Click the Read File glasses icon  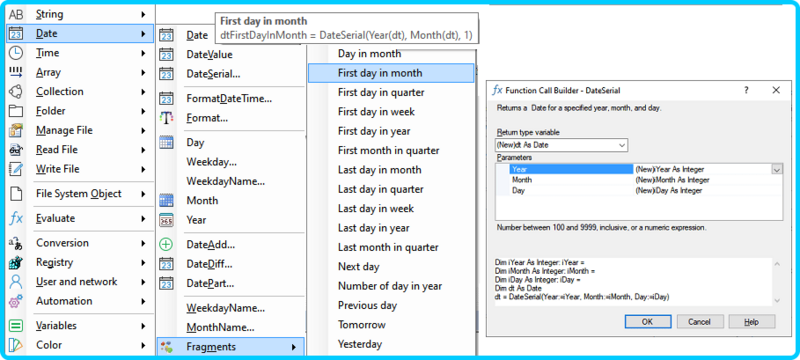(x=16, y=150)
